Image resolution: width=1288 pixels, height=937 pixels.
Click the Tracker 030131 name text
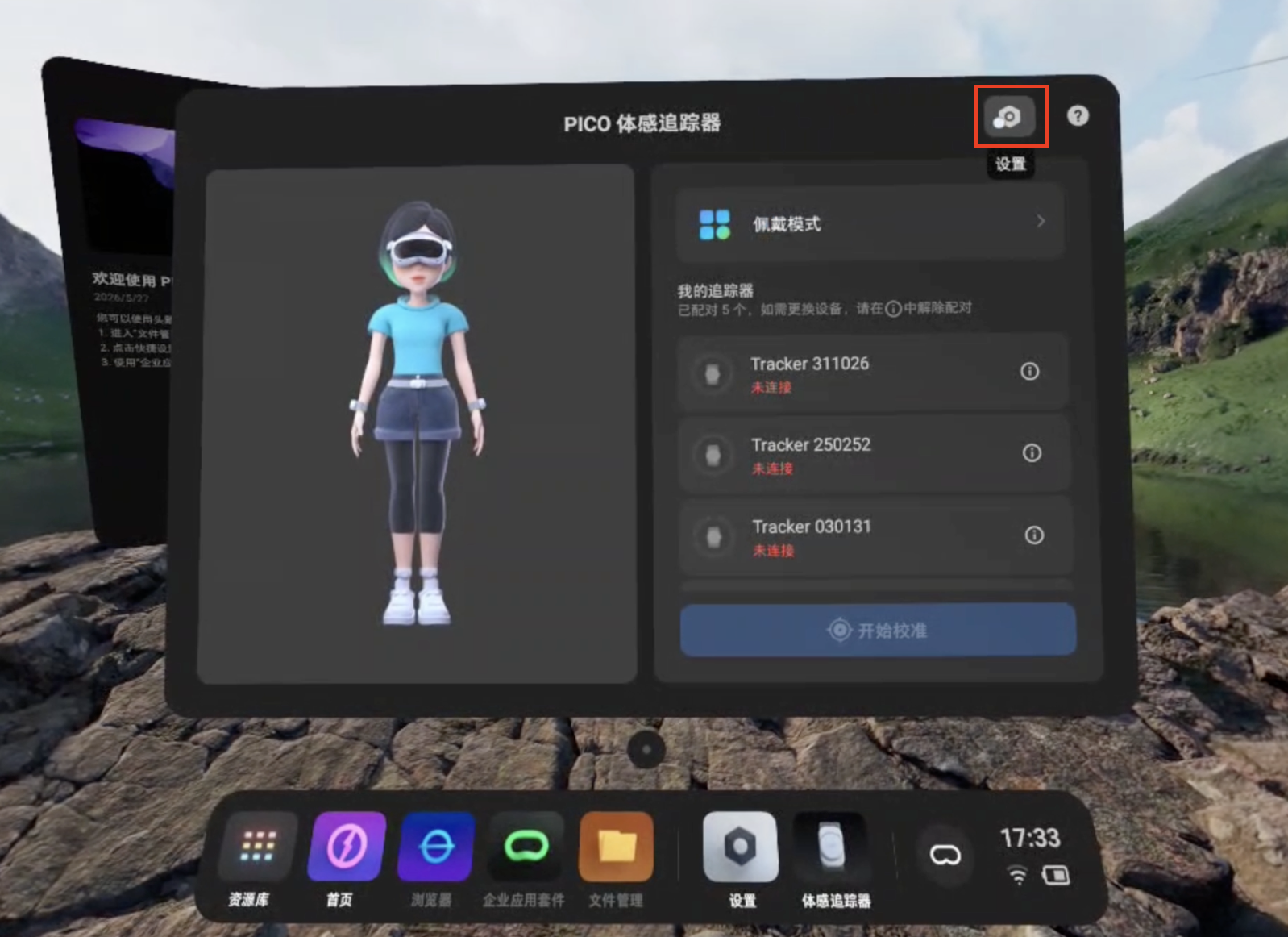point(812,527)
